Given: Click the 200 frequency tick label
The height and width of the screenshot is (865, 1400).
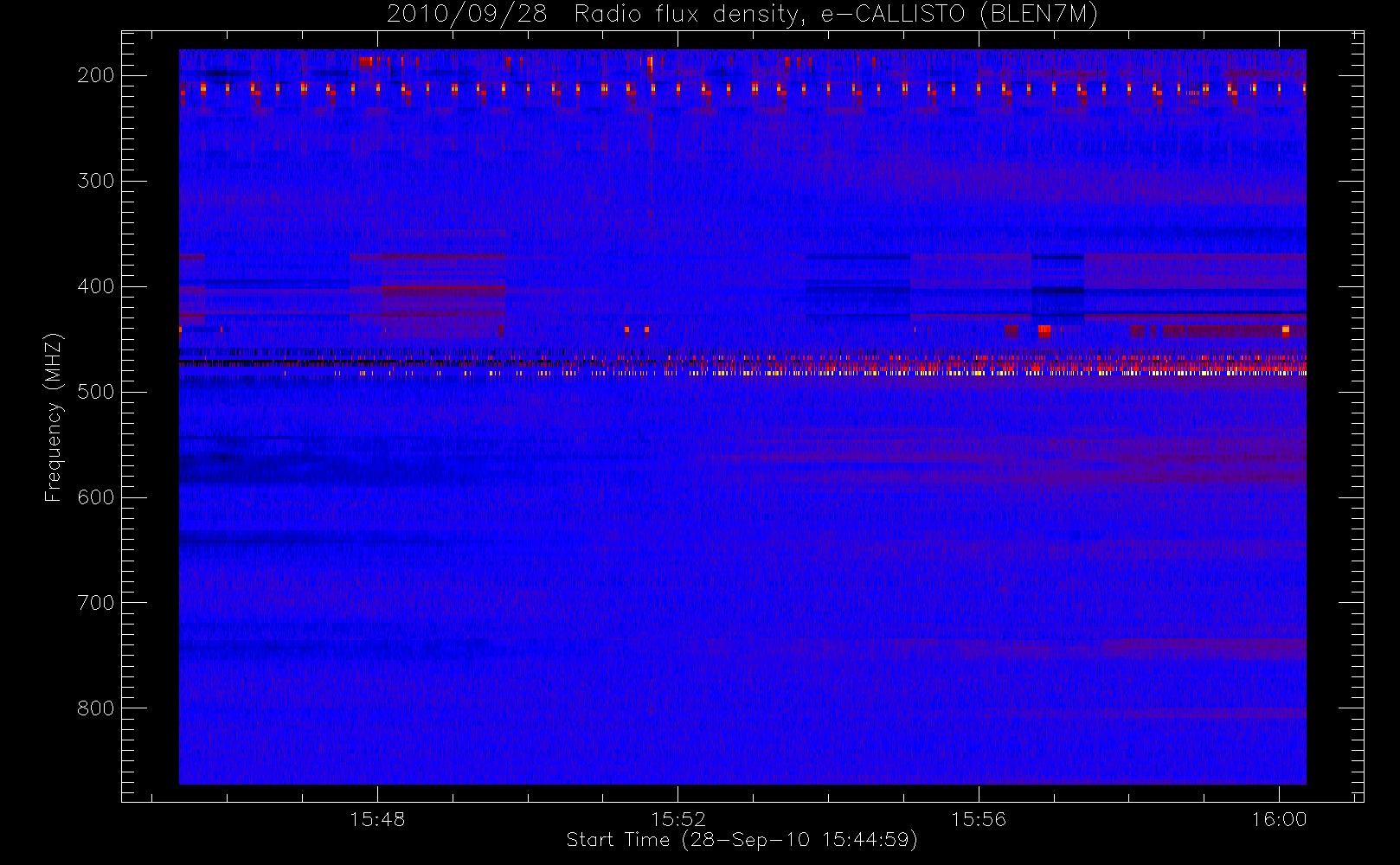Looking at the screenshot, I should click(96, 75).
